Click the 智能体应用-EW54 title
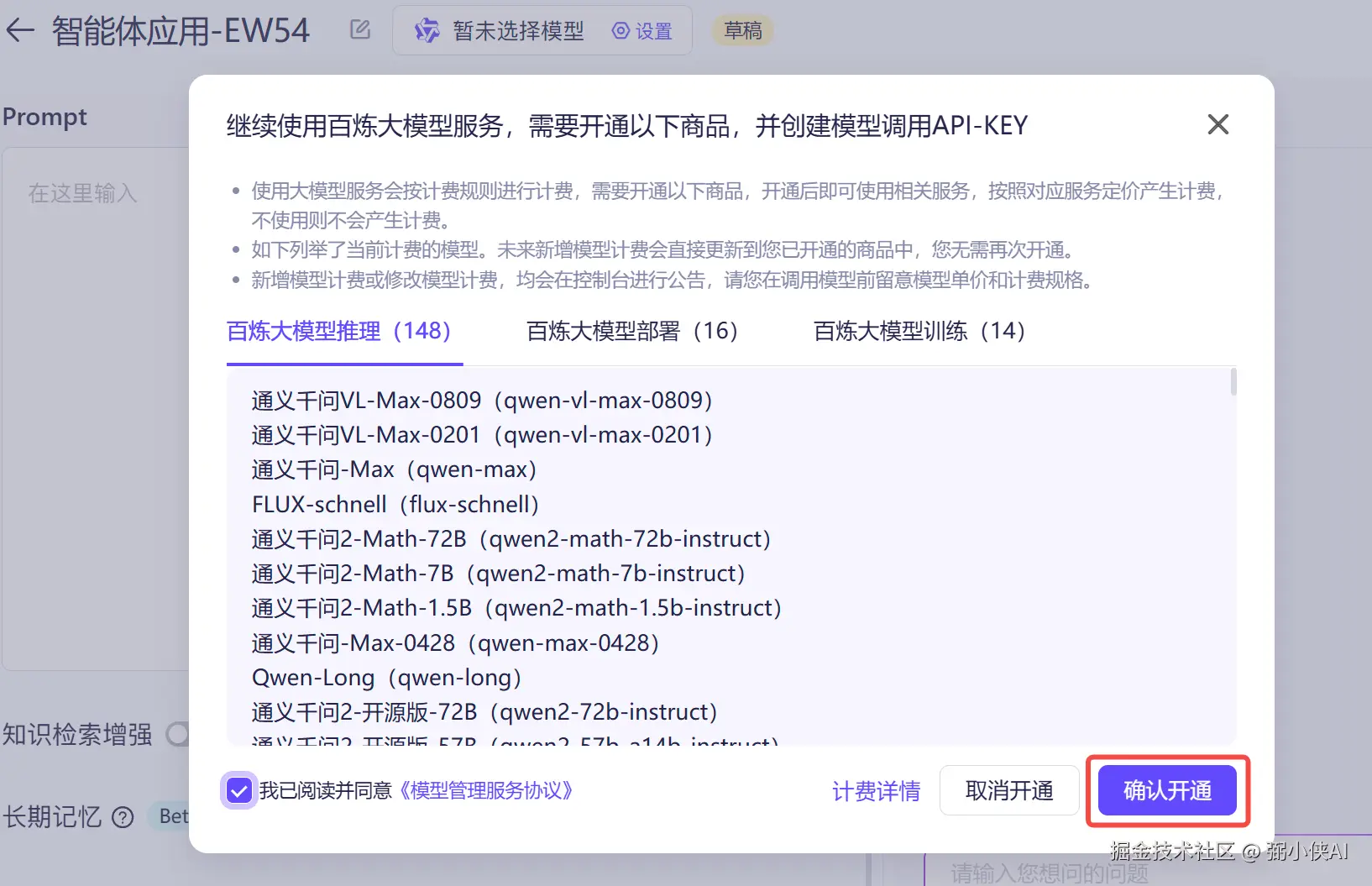Viewport: 1372px width, 886px height. pyautogui.click(x=181, y=31)
